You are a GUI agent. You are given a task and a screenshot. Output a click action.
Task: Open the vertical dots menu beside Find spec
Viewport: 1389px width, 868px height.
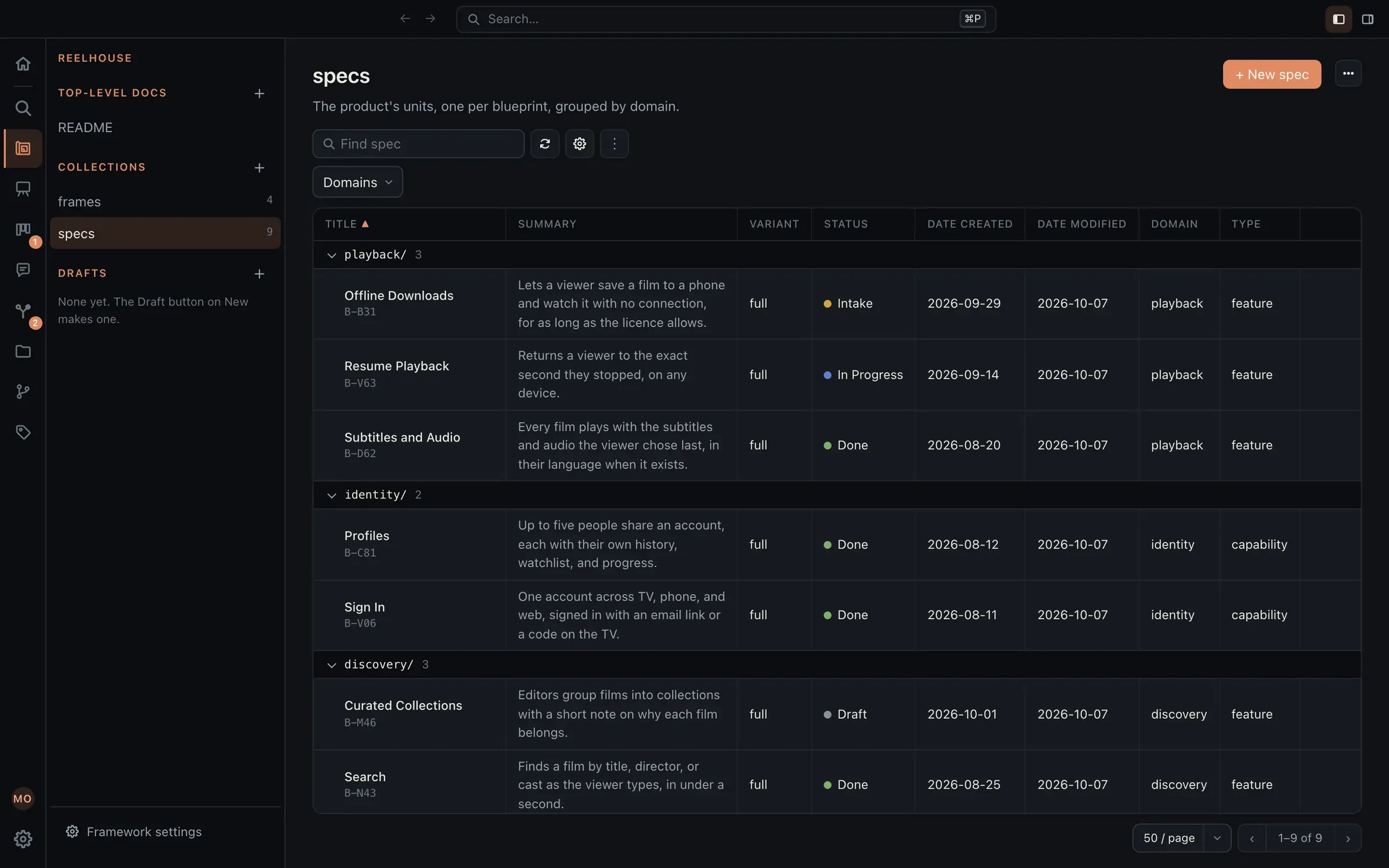[614, 144]
